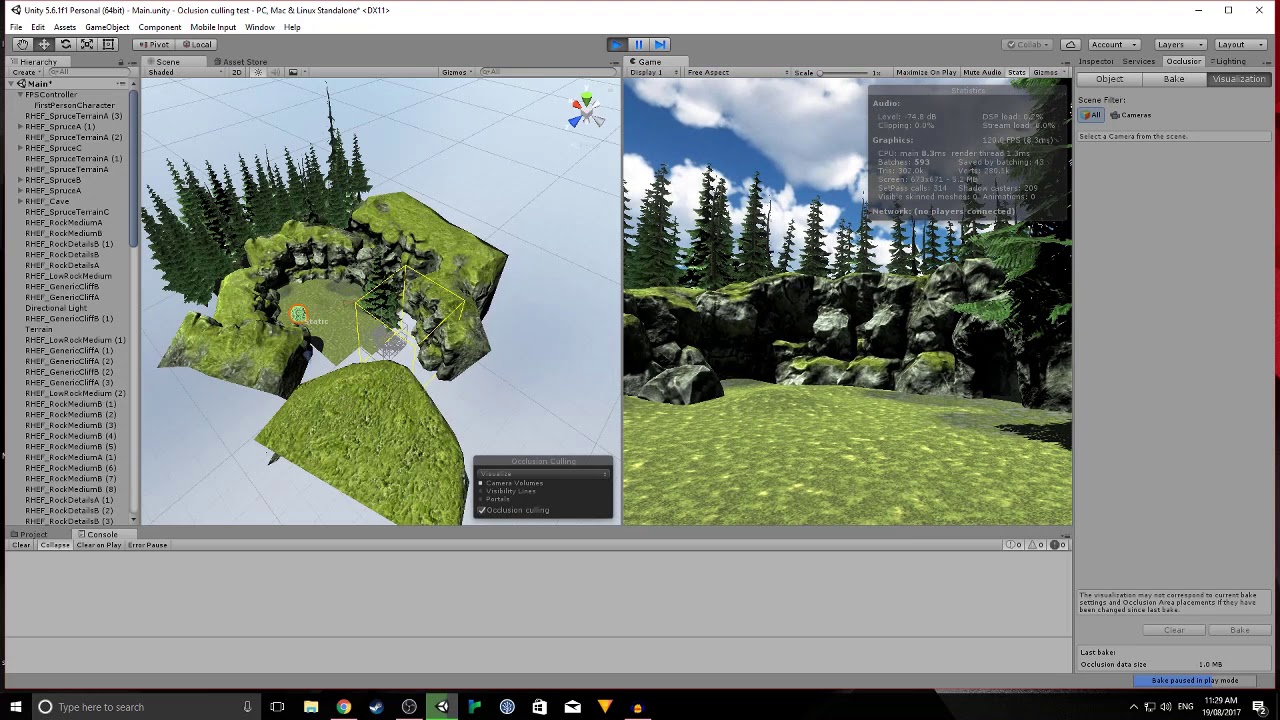Screen dimensions: 1280x720
Task: Hide the Stats overlay
Action: coord(1017,72)
